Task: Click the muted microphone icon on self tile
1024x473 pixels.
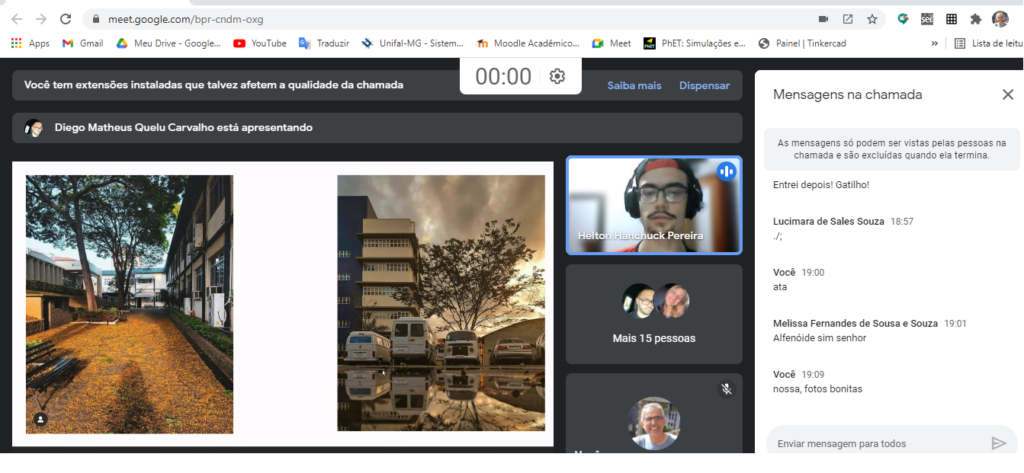Action: tap(727, 389)
